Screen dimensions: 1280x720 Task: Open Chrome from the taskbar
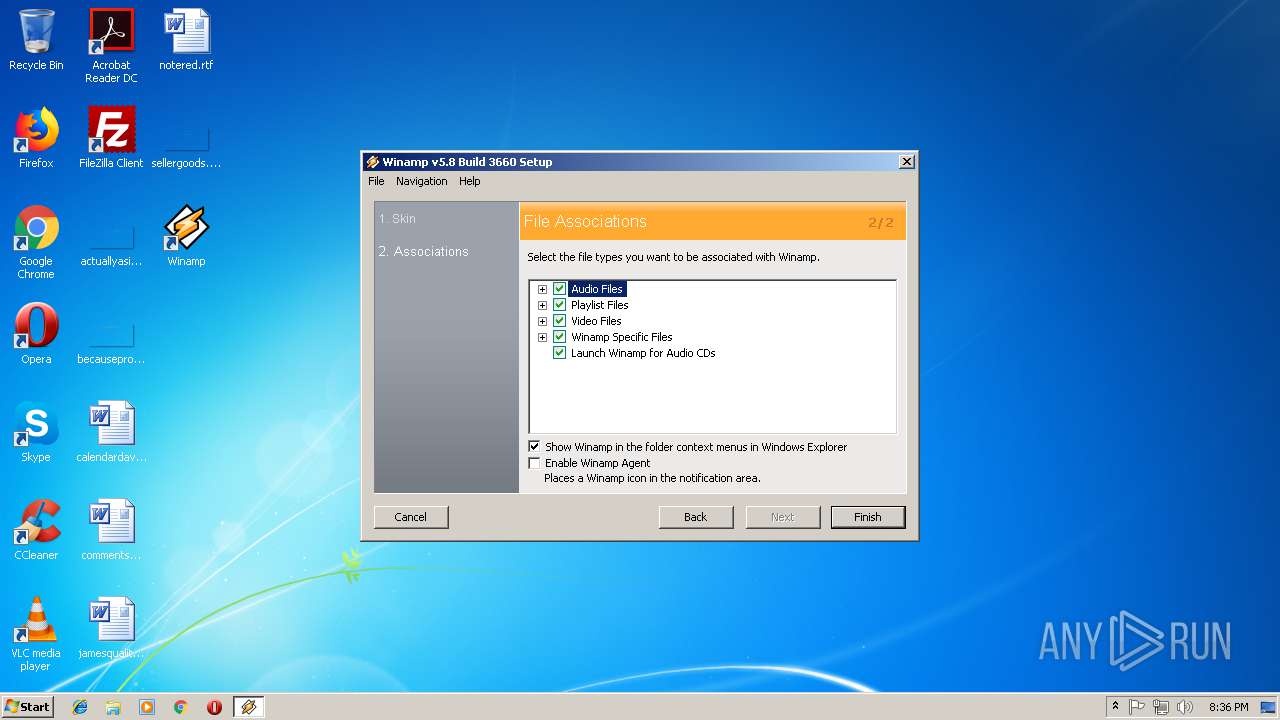[x=180, y=707]
